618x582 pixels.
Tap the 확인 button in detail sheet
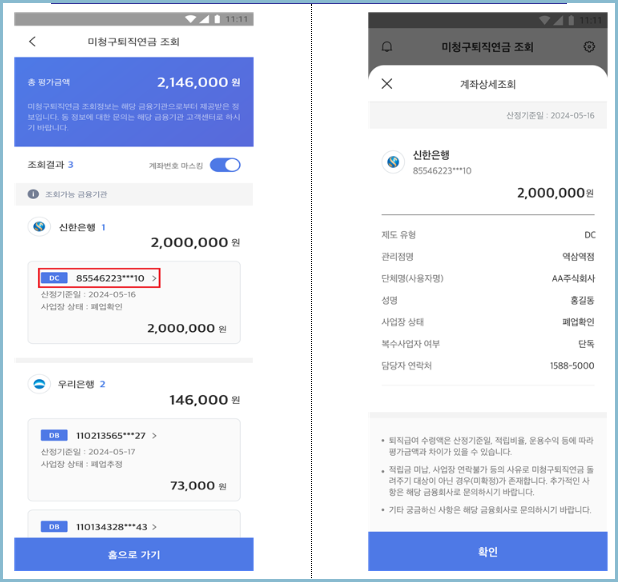[488, 551]
